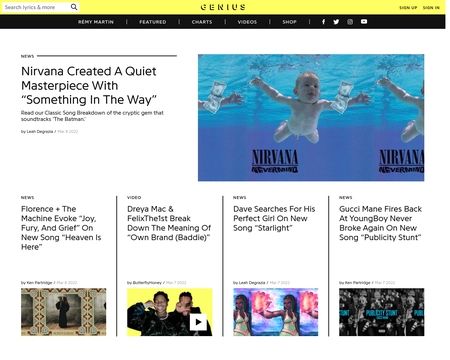The image size is (450, 360).
Task: Click the Dave Starlight artwork thumbnail
Action: tap(276, 312)
